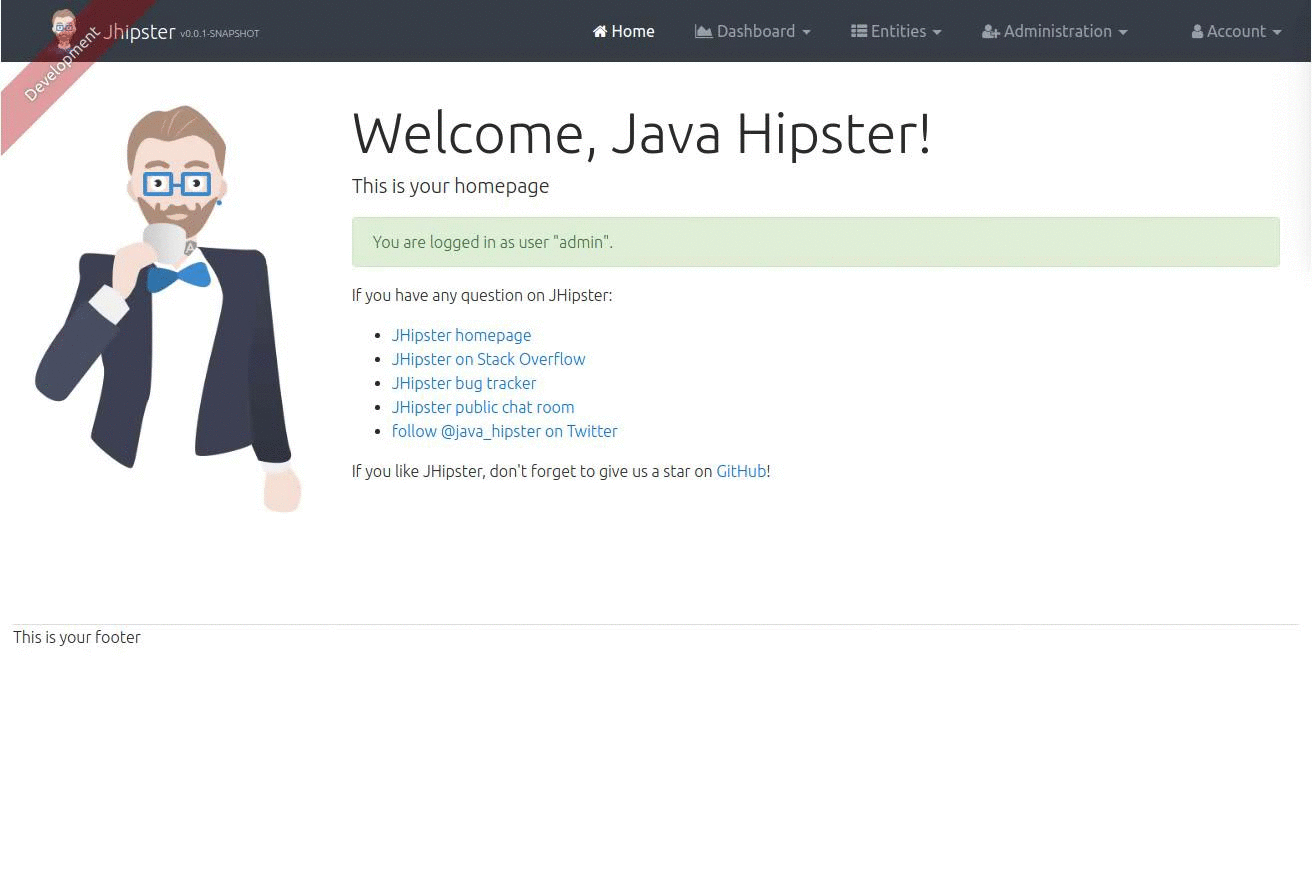Viewport: 1312px width, 880px height.
Task: Click the 'You are logged in' alert
Action: 815,242
